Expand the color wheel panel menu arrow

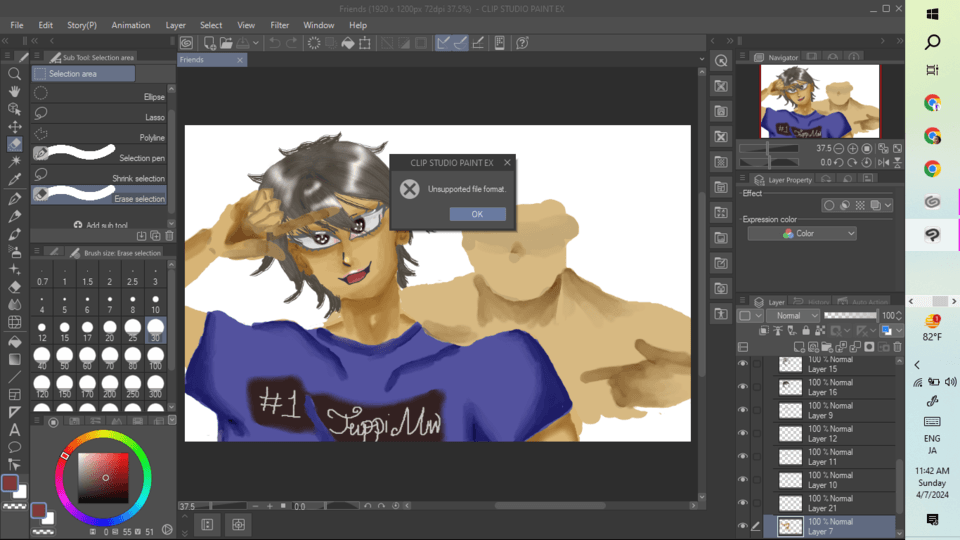coord(172,421)
